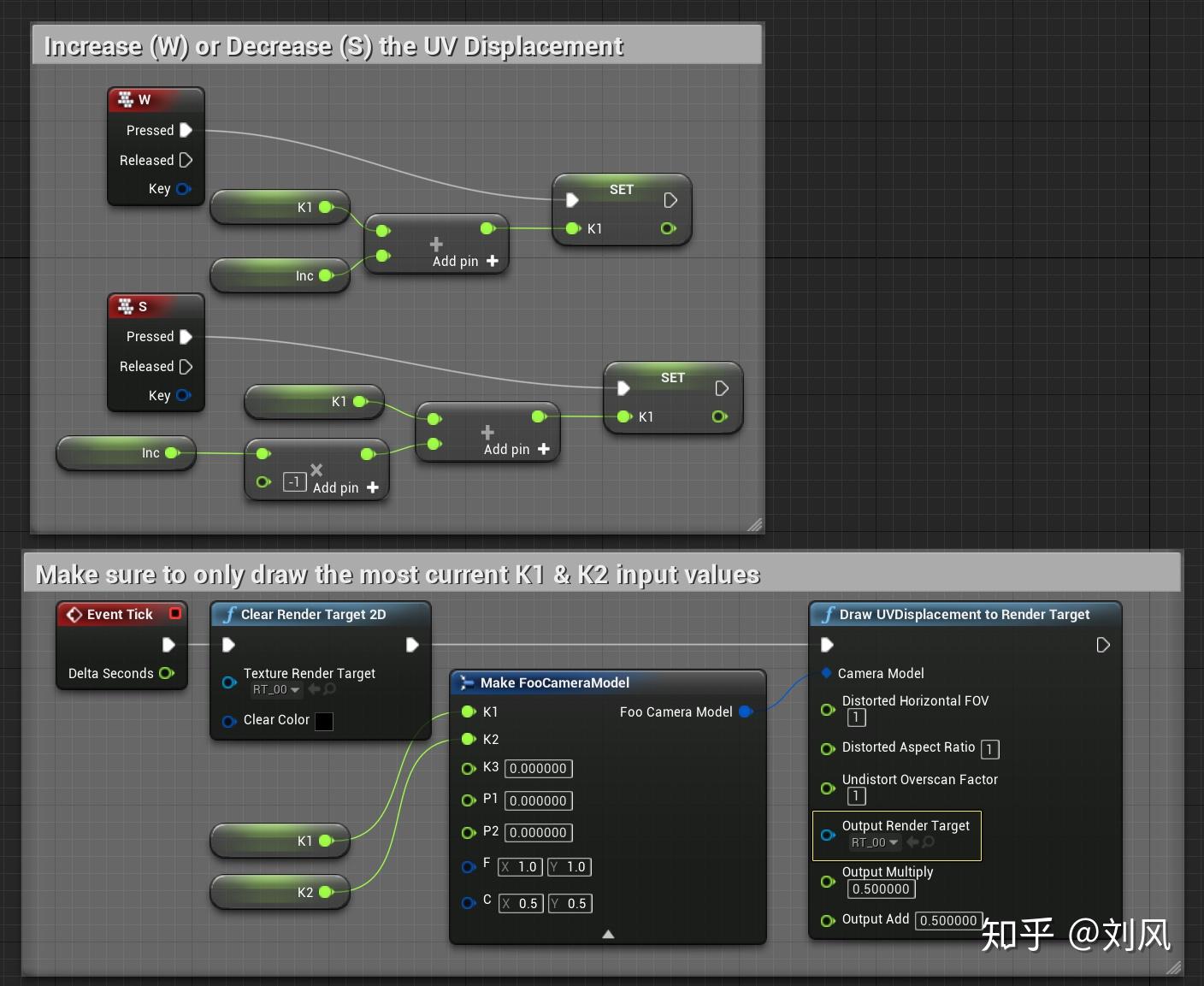This screenshot has height=986, width=1204.
Task: Toggle the red enabled indicator on Event Tick
Action: [176, 613]
